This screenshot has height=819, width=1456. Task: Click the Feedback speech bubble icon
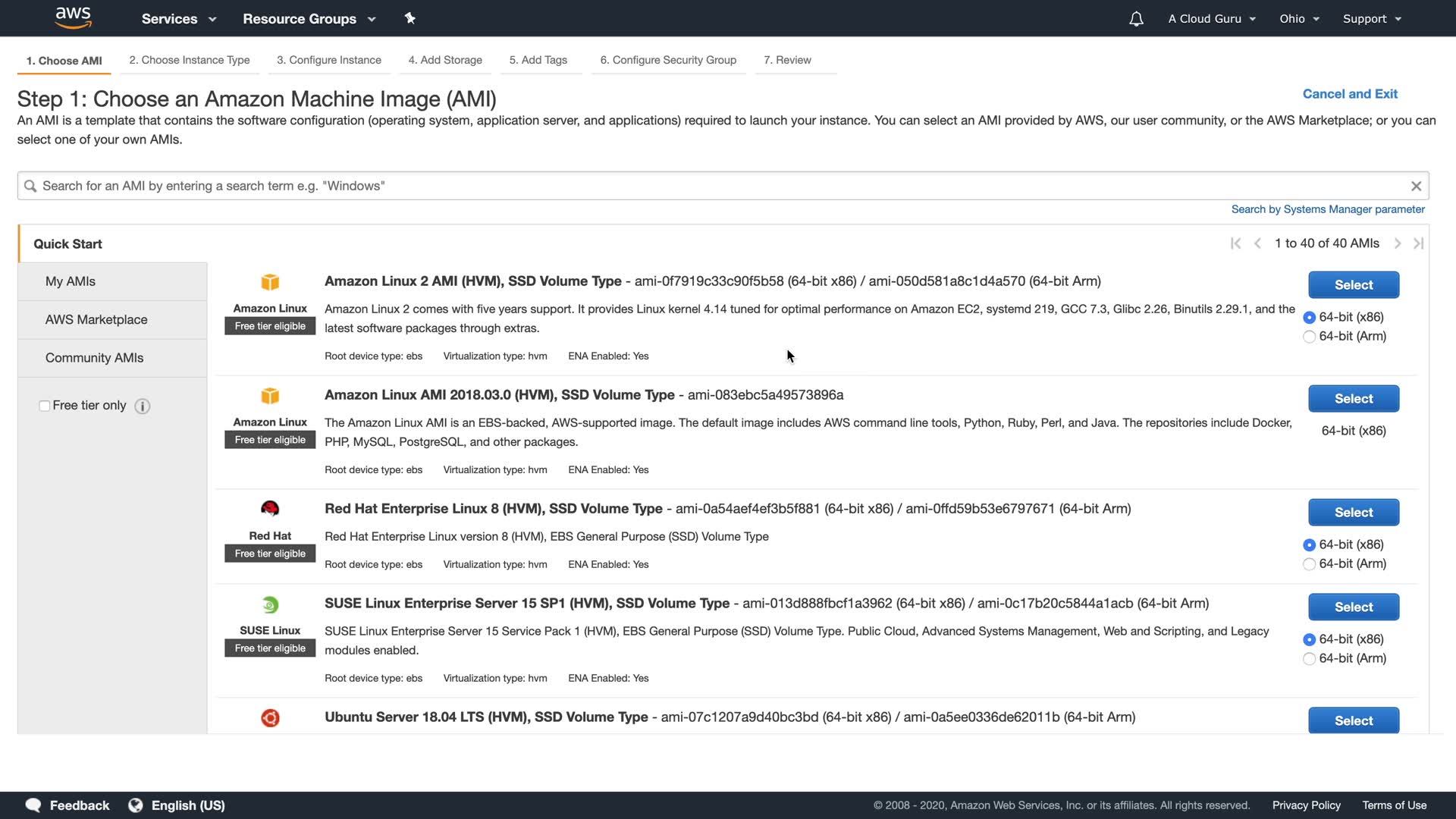click(x=33, y=805)
